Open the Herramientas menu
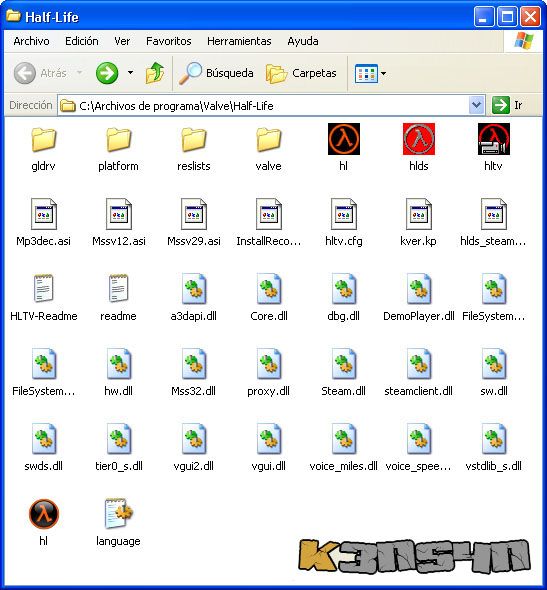This screenshot has width=547, height=590. coord(239,41)
